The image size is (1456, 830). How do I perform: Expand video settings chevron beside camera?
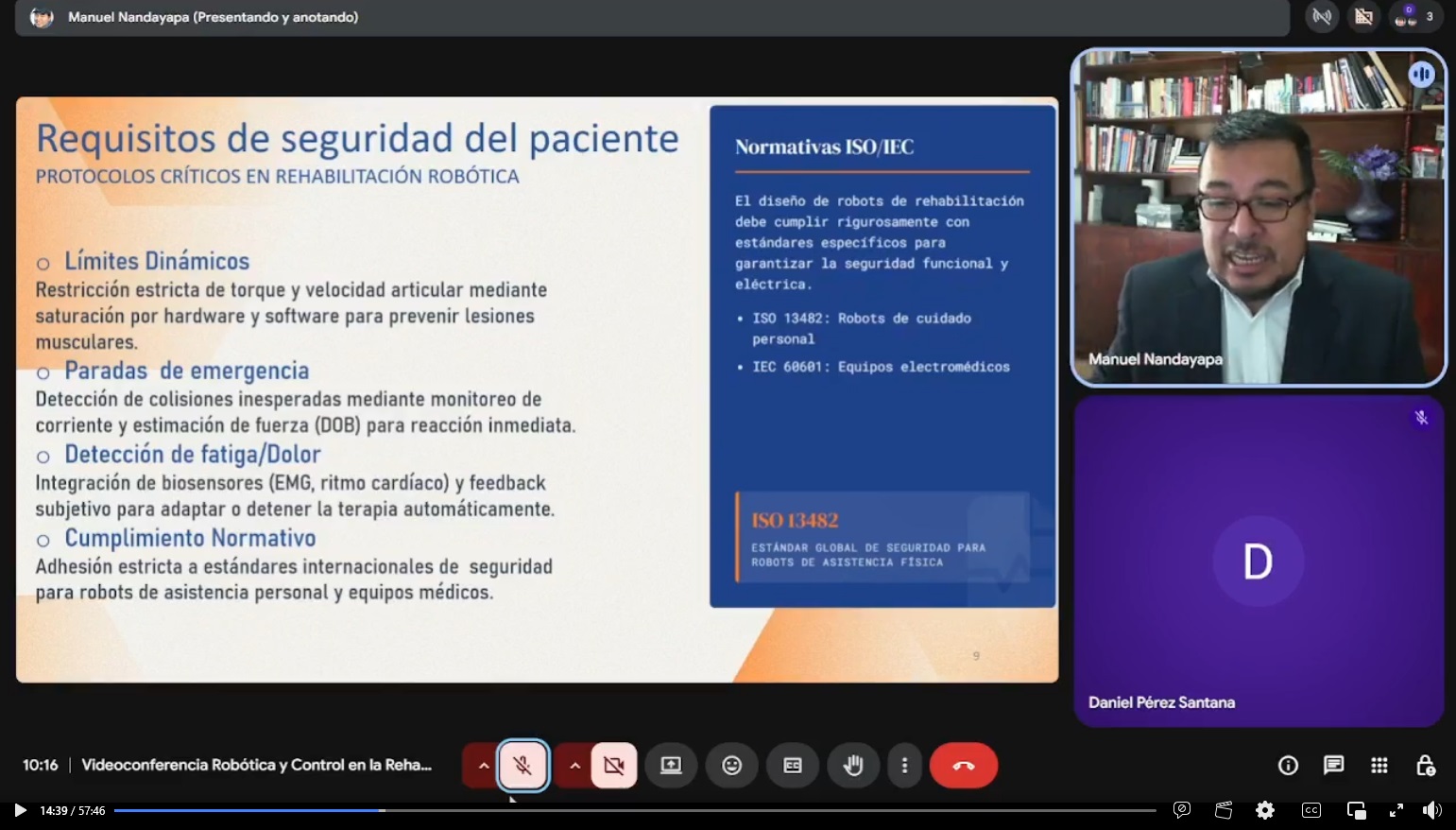point(574,766)
